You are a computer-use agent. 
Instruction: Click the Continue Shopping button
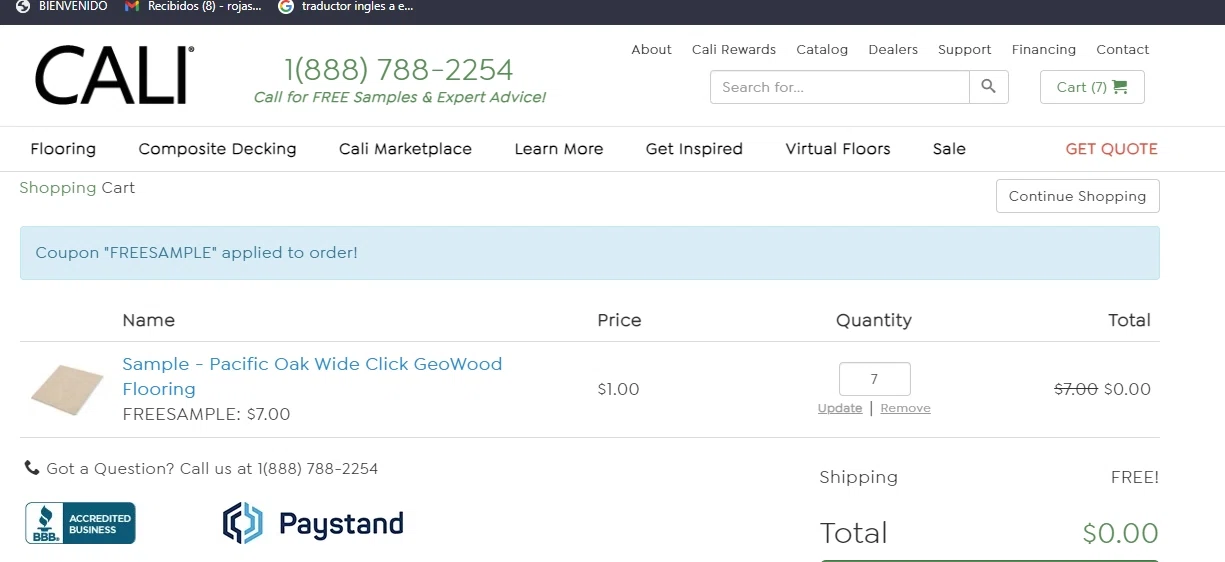[x=1078, y=196]
